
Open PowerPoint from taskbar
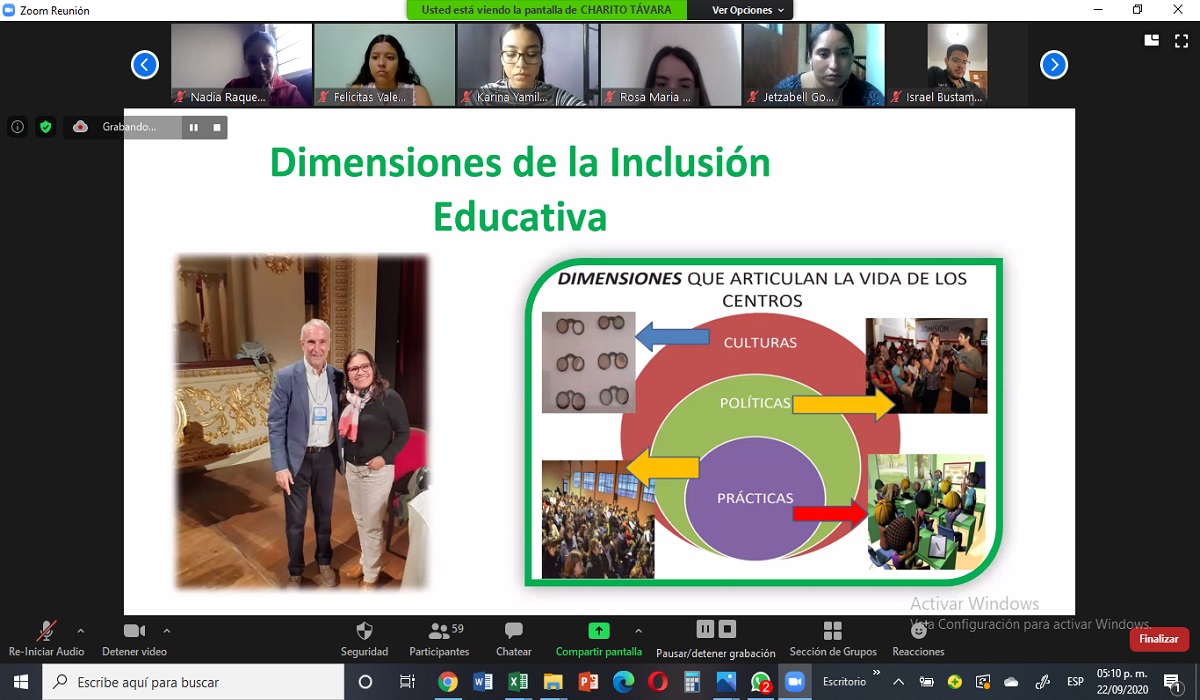(x=588, y=682)
